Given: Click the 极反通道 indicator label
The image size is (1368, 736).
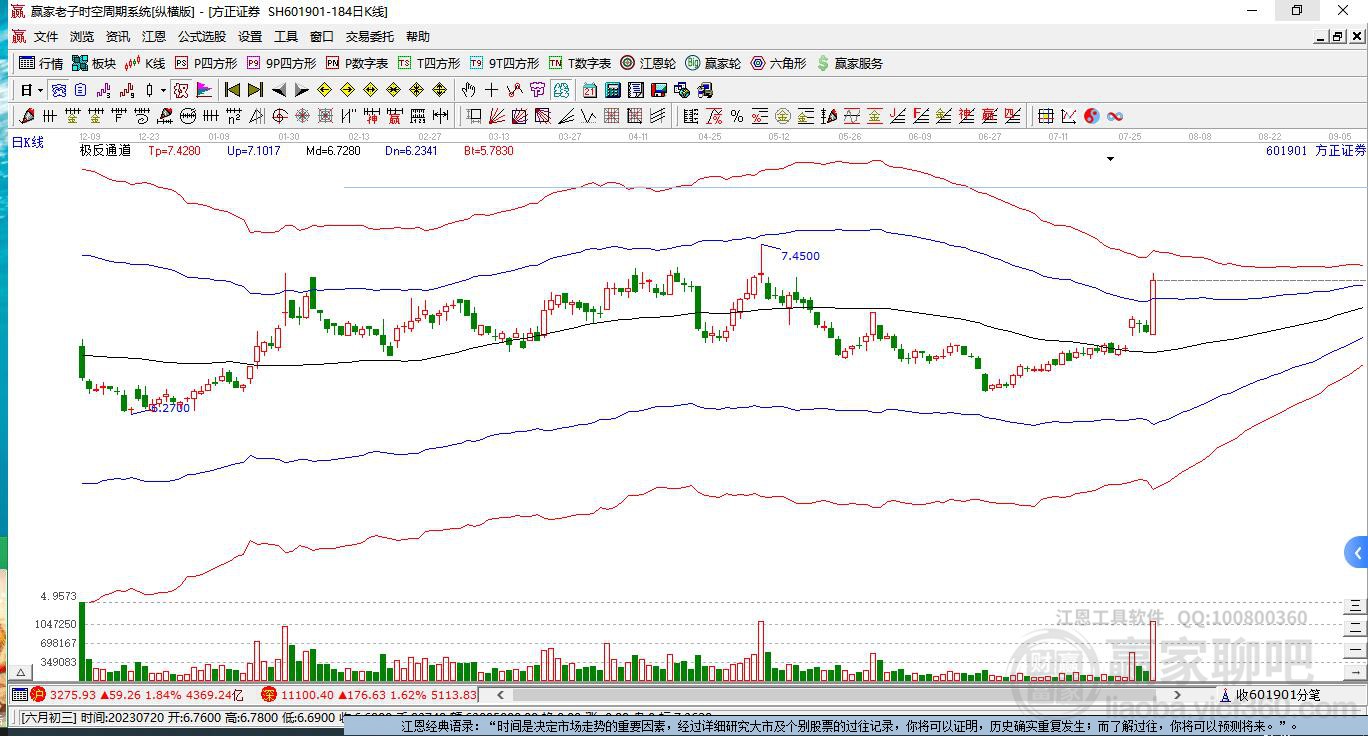Looking at the screenshot, I should pyautogui.click(x=105, y=151).
